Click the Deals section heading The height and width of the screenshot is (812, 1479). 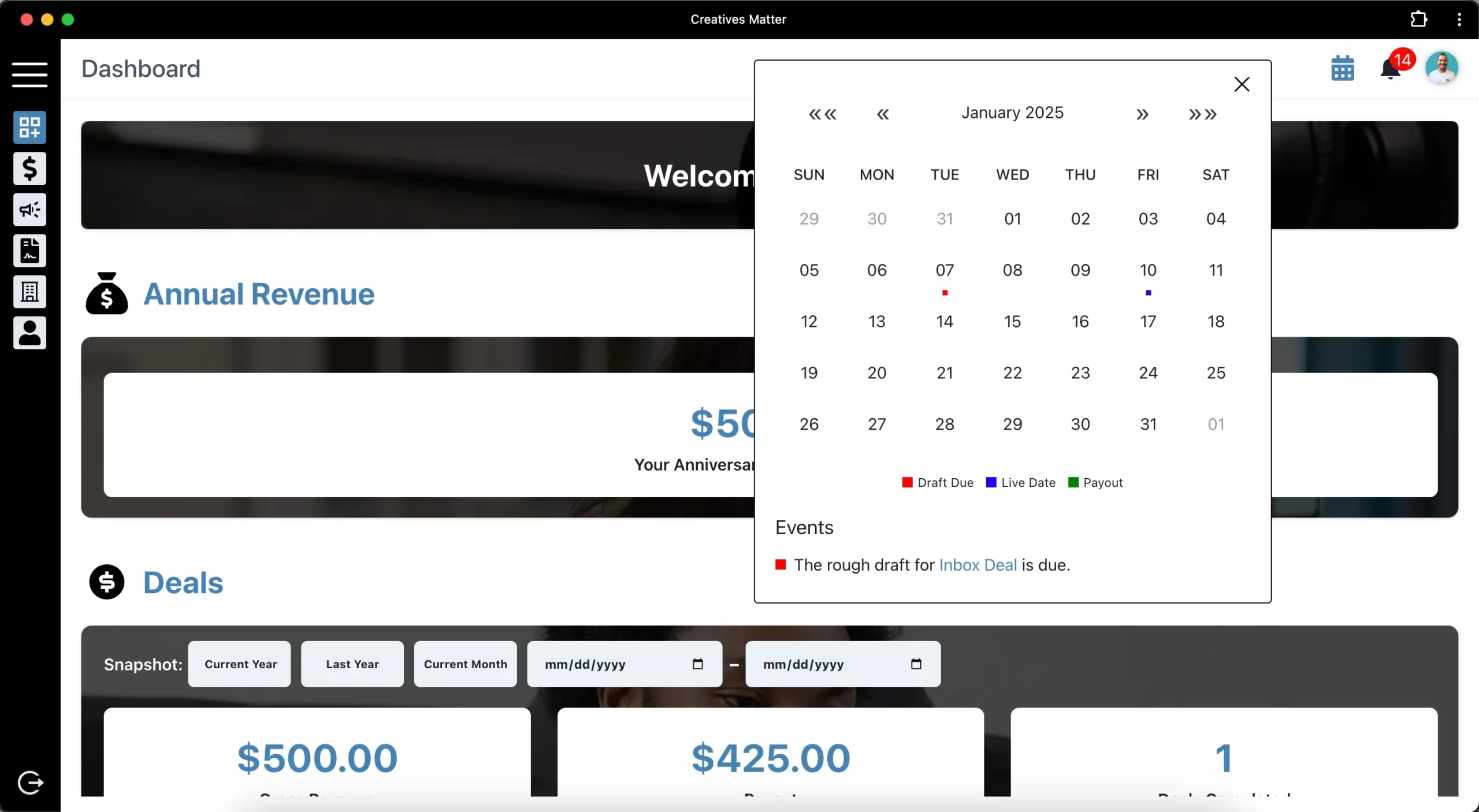(183, 582)
